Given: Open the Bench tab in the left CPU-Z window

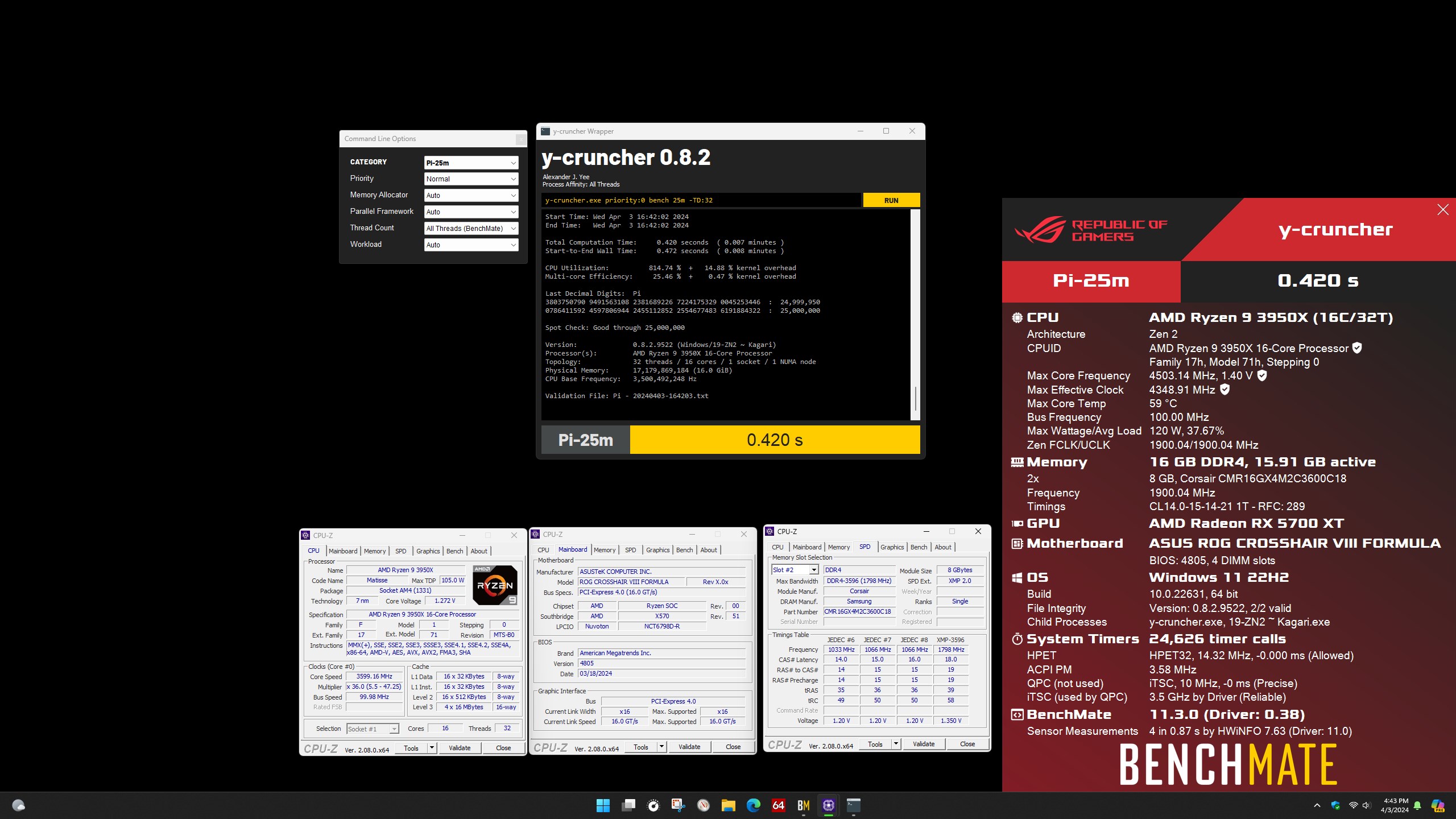Looking at the screenshot, I should 454,551.
